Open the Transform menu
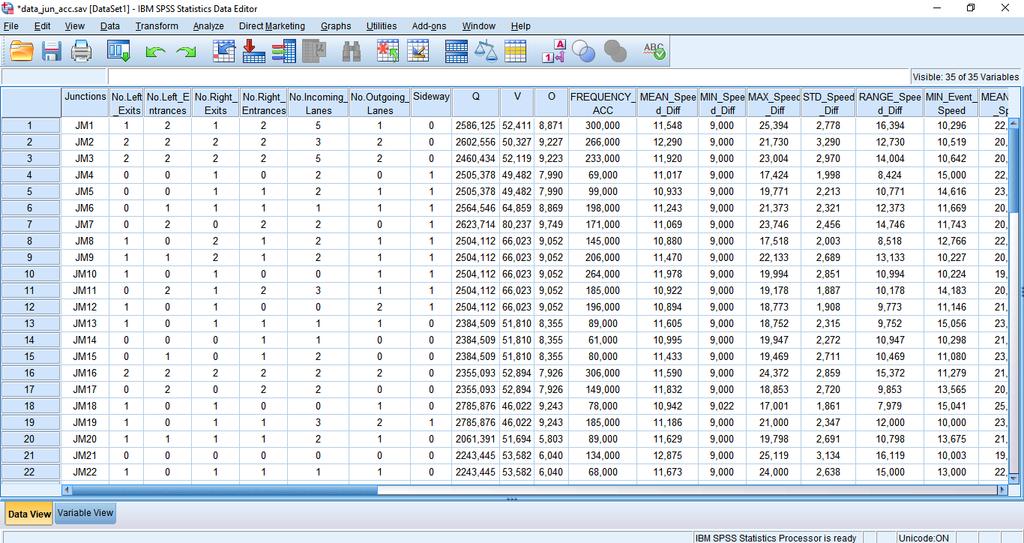The image size is (1024, 543). coord(157,26)
